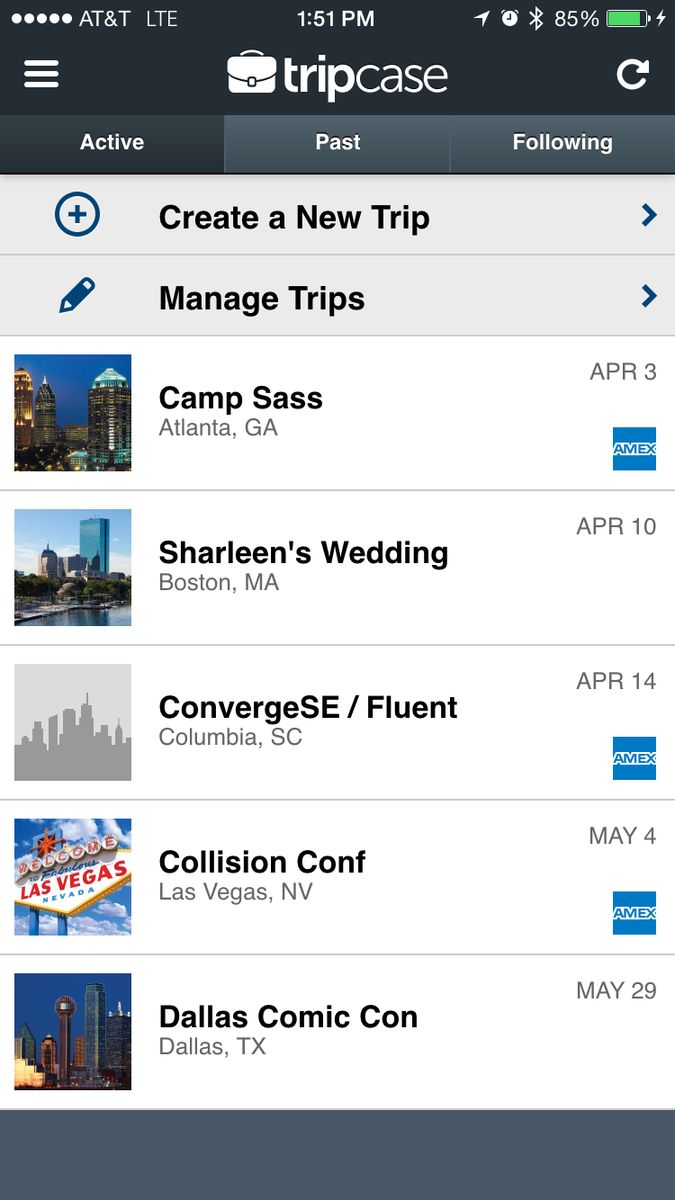The height and width of the screenshot is (1200, 675).
Task: Tap the Las Vegas sign thumbnail
Action: point(73,877)
